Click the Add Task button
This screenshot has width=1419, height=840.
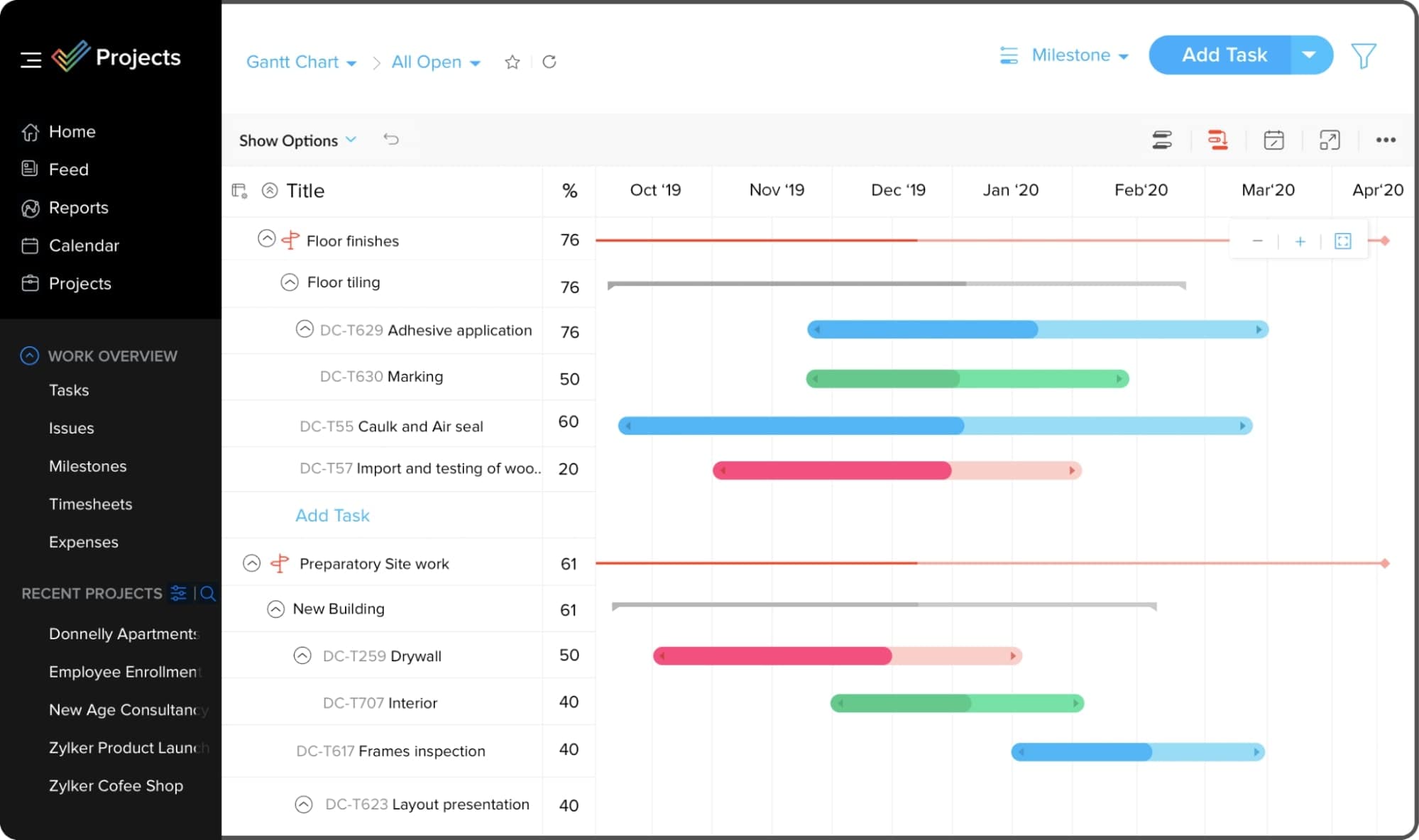pyautogui.click(x=1224, y=55)
